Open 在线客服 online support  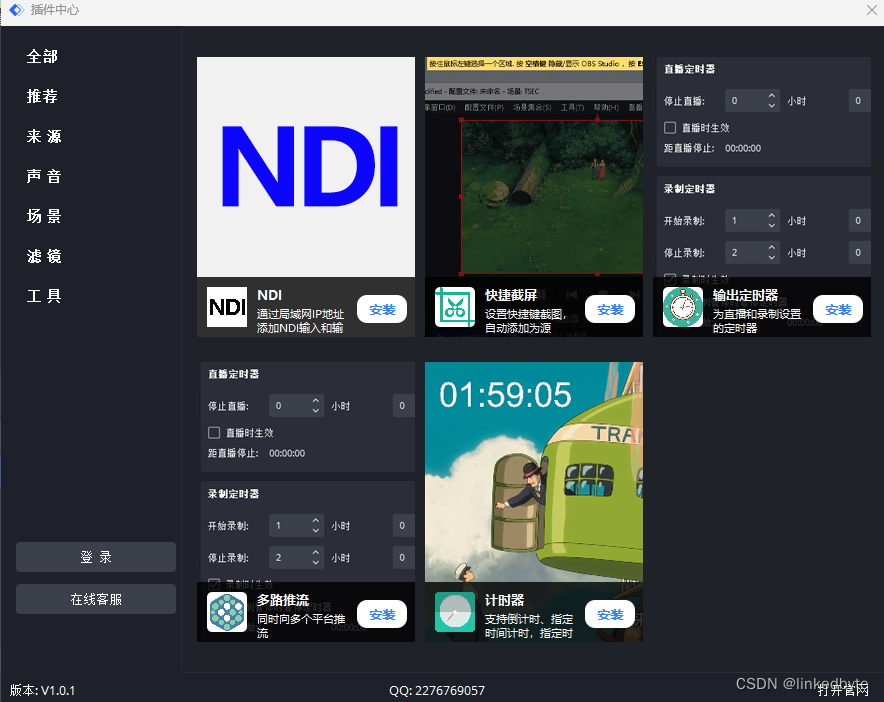[96, 599]
